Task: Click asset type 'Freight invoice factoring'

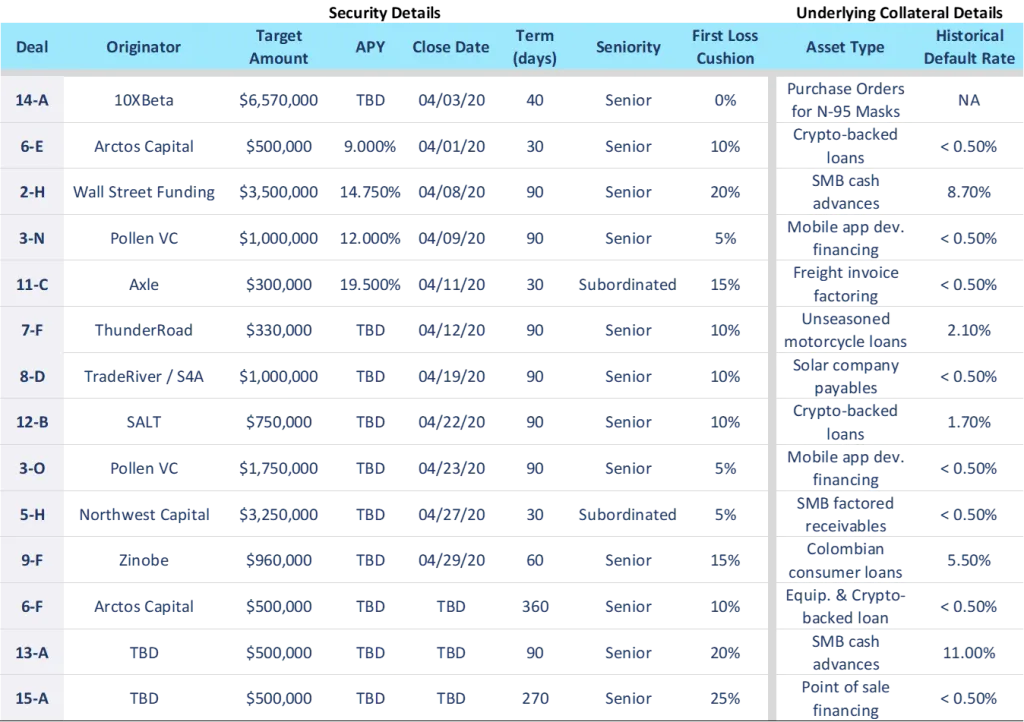Action: click(846, 284)
